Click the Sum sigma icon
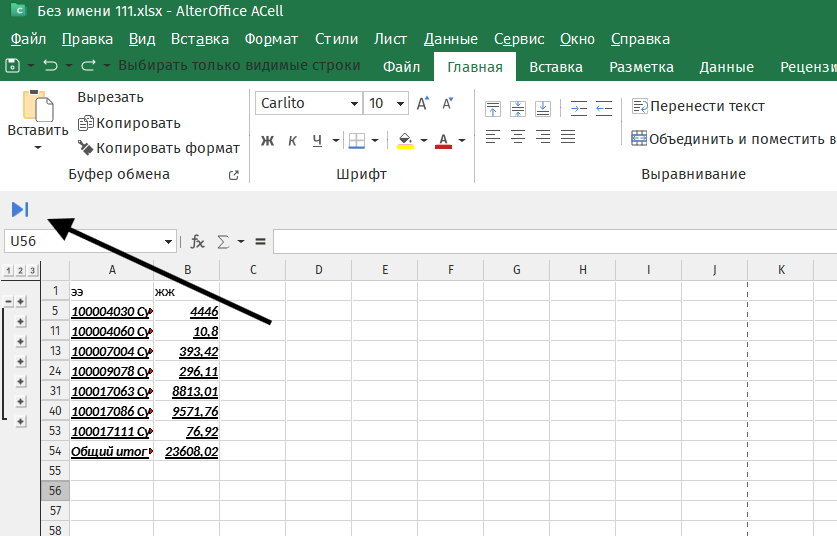 [223, 241]
